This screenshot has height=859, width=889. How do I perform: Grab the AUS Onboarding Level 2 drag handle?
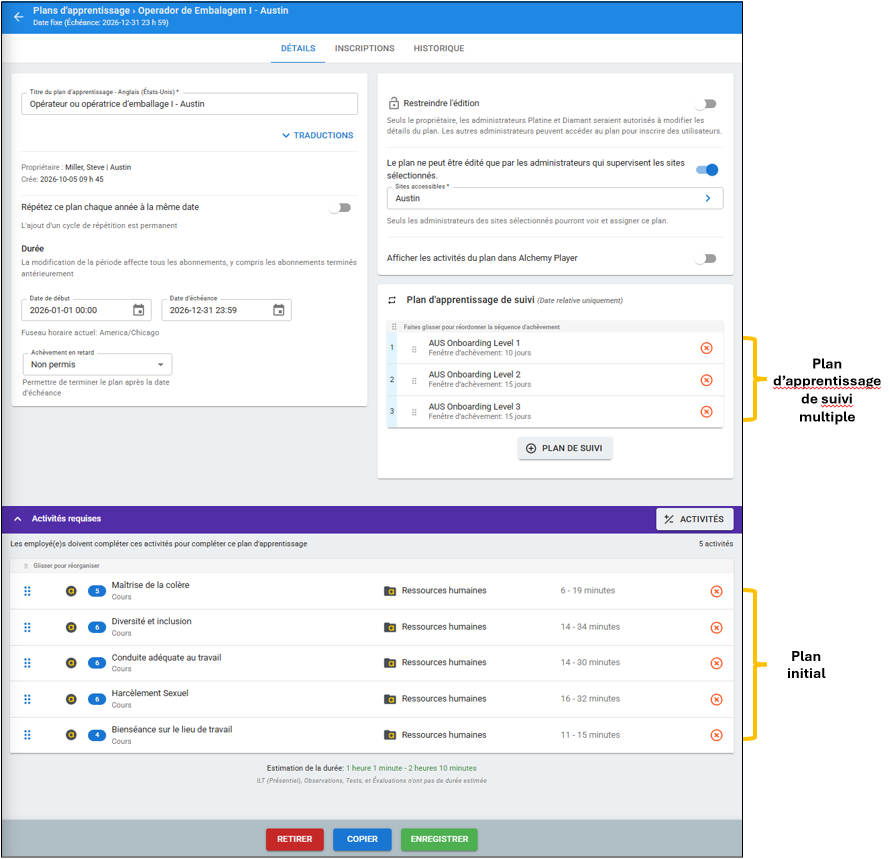coord(414,380)
